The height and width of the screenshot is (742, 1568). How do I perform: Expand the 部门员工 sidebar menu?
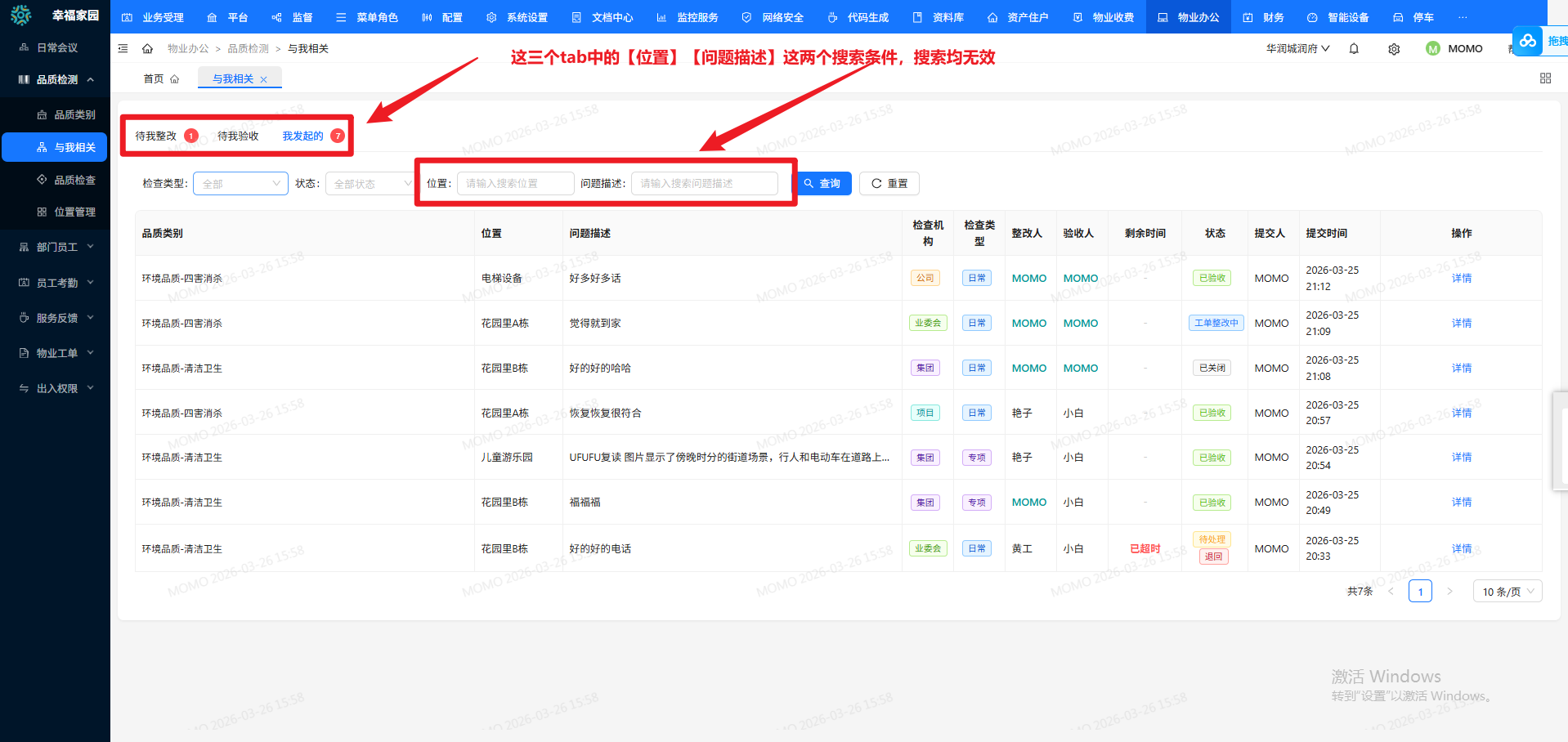click(x=57, y=248)
